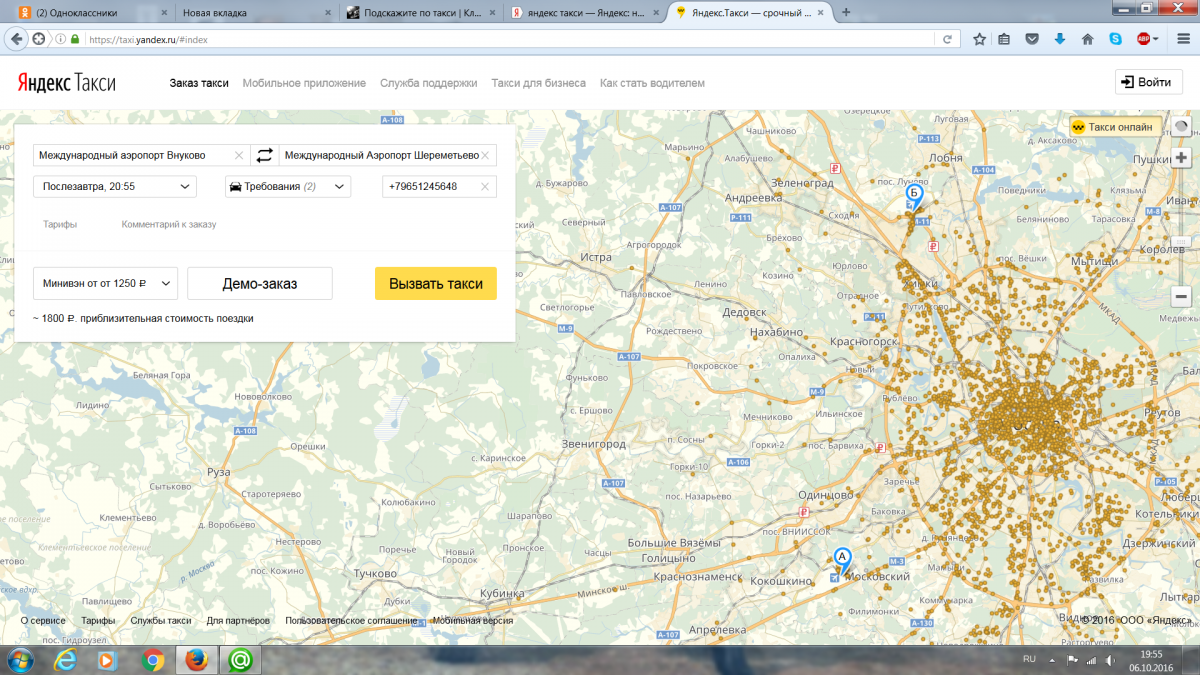Click the Adblock Plus ABP icon

point(1142,39)
